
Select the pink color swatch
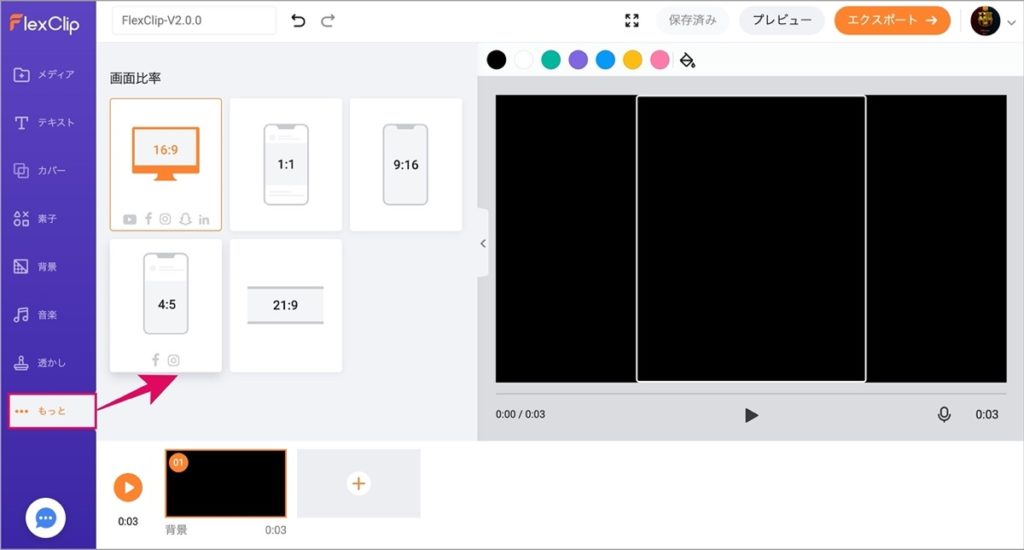(x=660, y=59)
